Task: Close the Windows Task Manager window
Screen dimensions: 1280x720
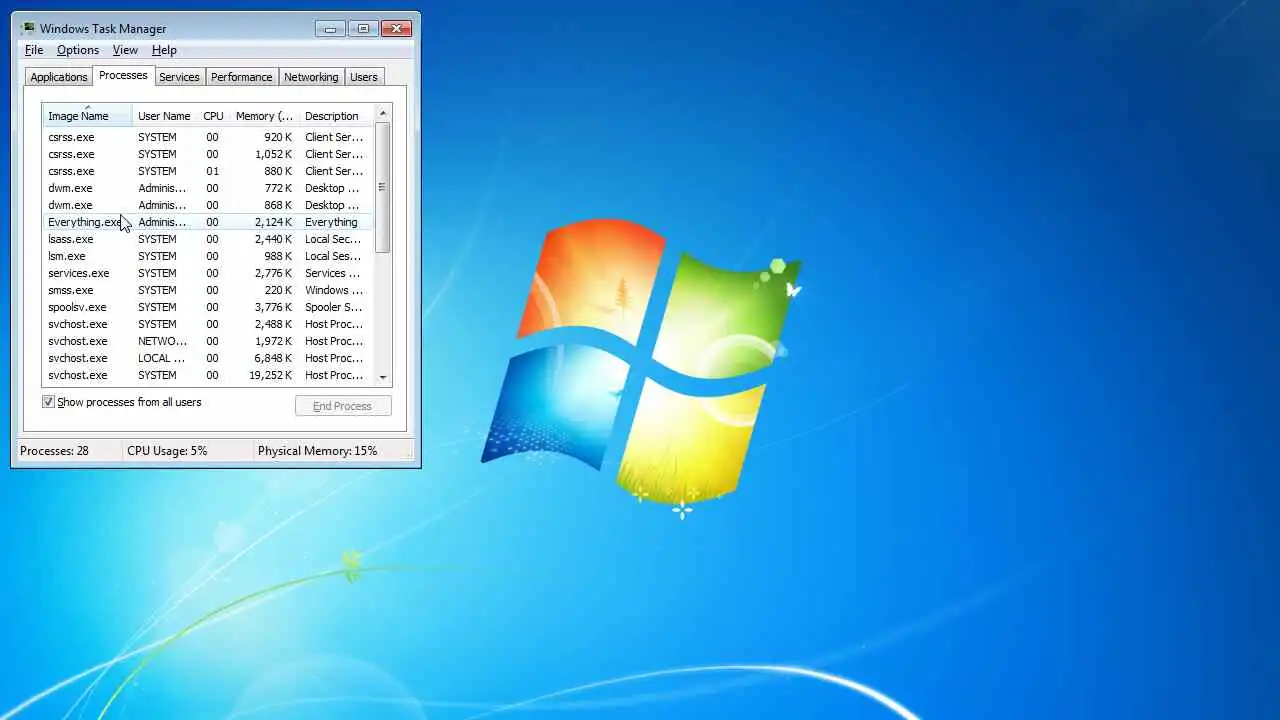Action: pyautogui.click(x=397, y=28)
